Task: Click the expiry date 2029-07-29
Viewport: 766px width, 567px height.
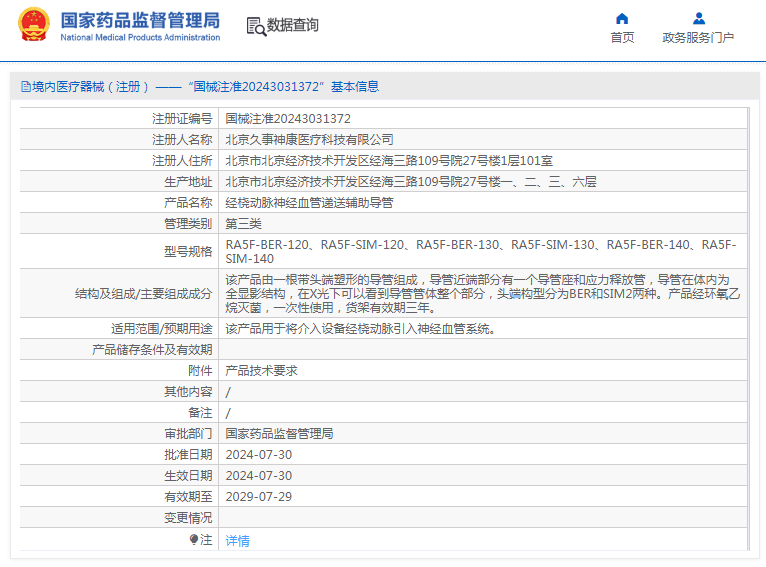Action: coord(258,497)
